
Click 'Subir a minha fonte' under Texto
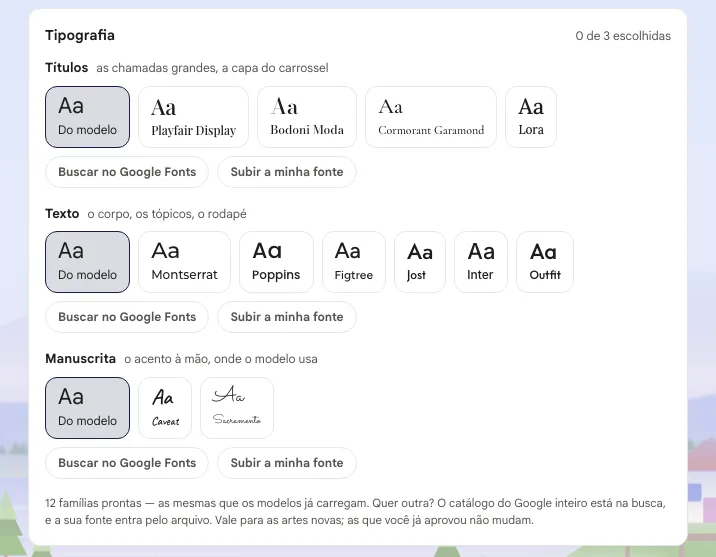287,317
